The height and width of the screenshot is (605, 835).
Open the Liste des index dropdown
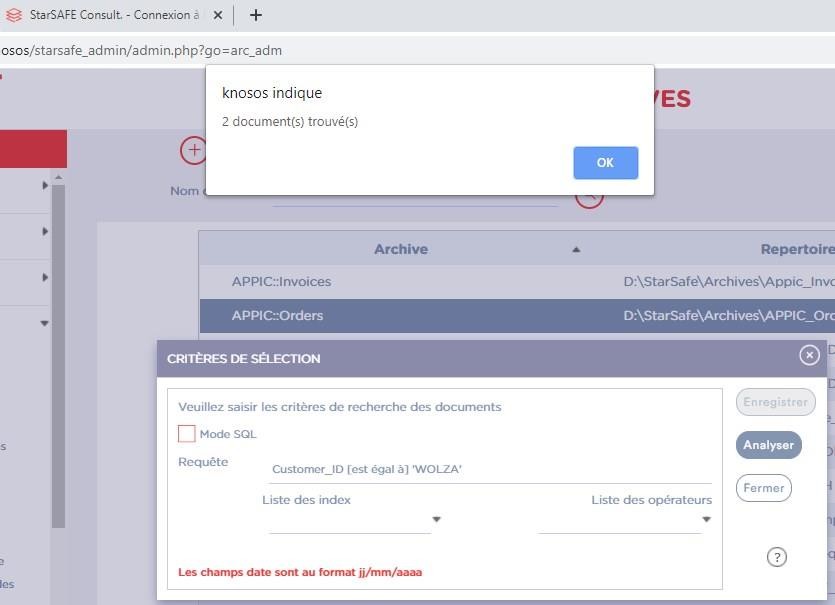(x=436, y=520)
